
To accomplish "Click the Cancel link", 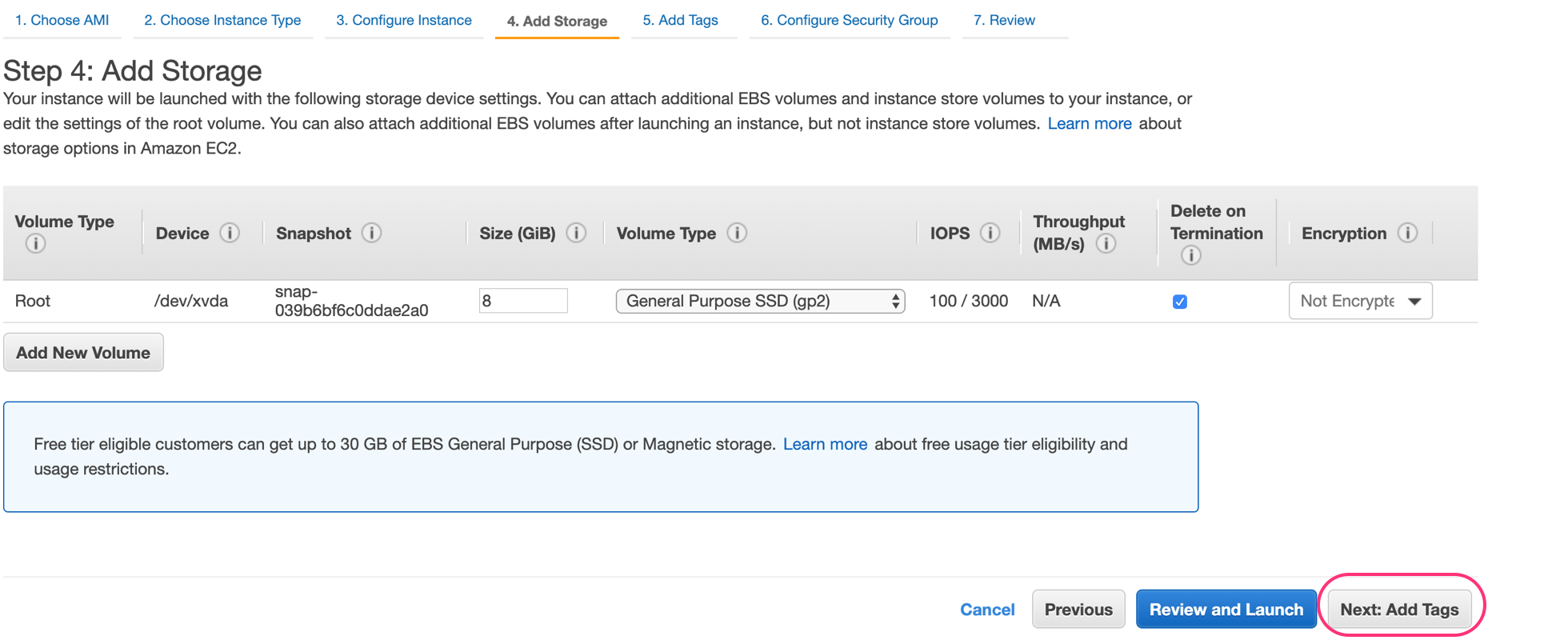I will click(987, 610).
